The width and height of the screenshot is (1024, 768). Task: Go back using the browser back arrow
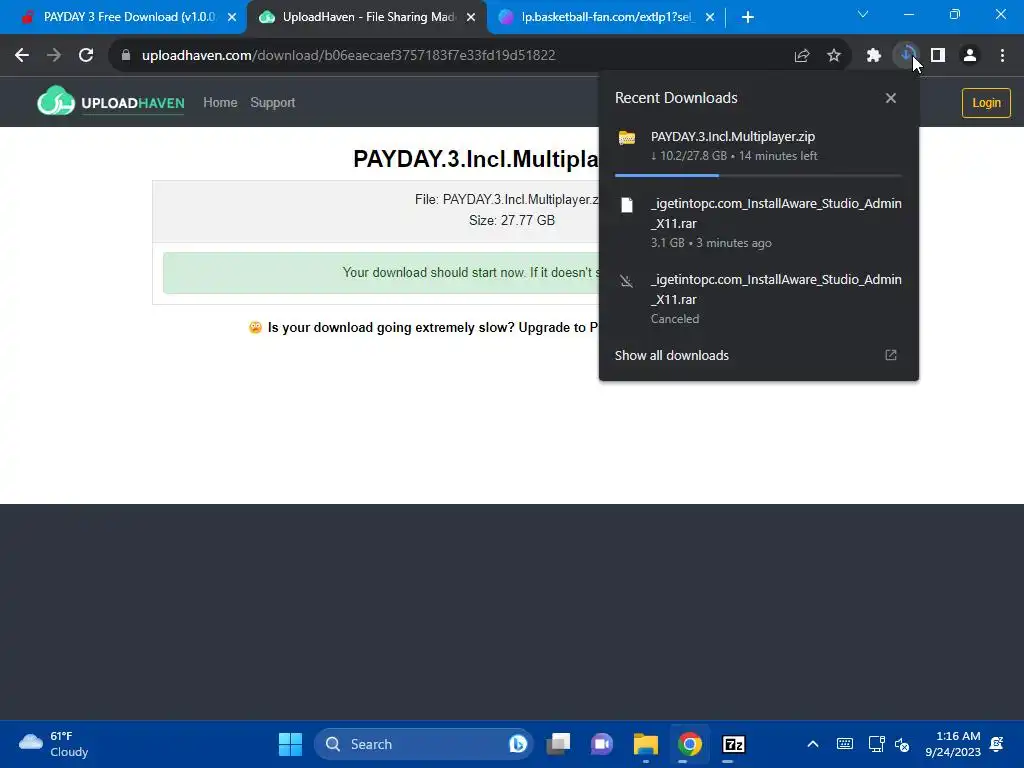pyautogui.click(x=22, y=56)
